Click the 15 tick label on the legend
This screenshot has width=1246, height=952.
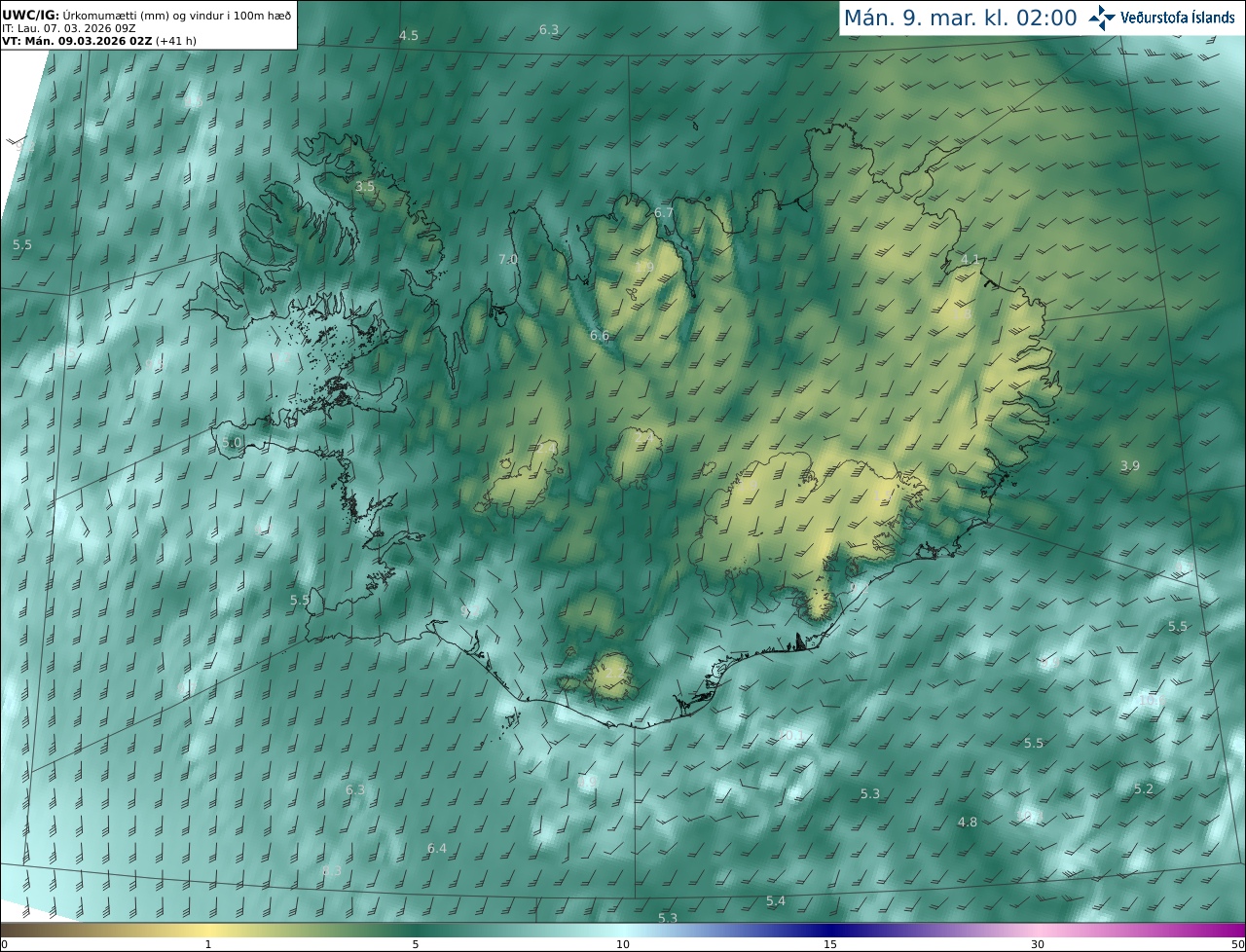coord(830,944)
